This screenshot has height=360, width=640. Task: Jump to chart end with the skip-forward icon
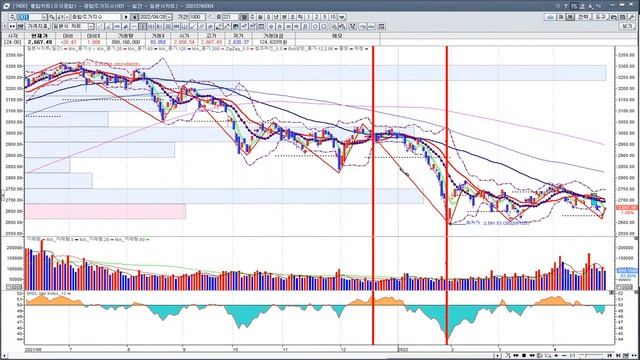(x=618, y=356)
